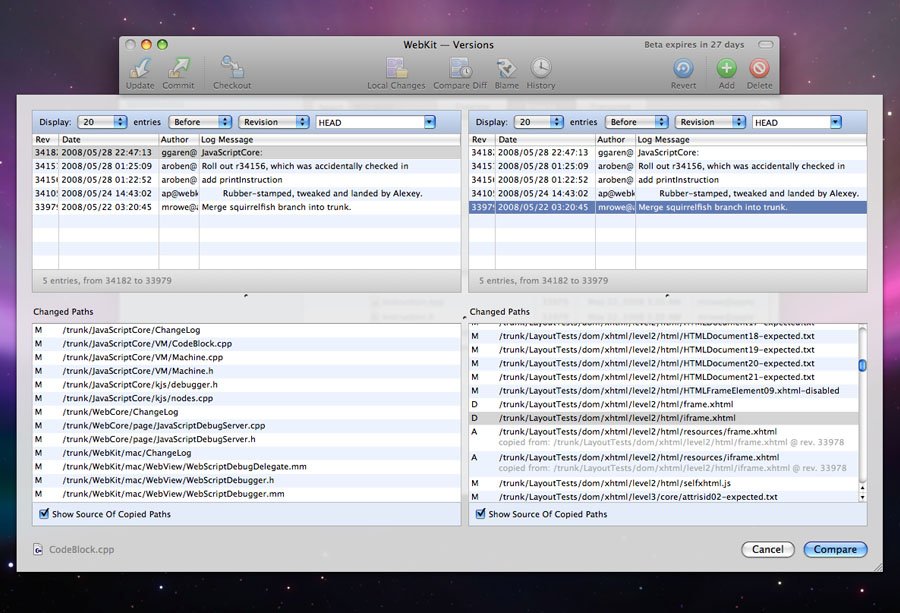900x613 pixels.
Task: Select path /trunk/WebCore/page/JavaScriptDebugServer.cpp
Action: tap(246, 426)
